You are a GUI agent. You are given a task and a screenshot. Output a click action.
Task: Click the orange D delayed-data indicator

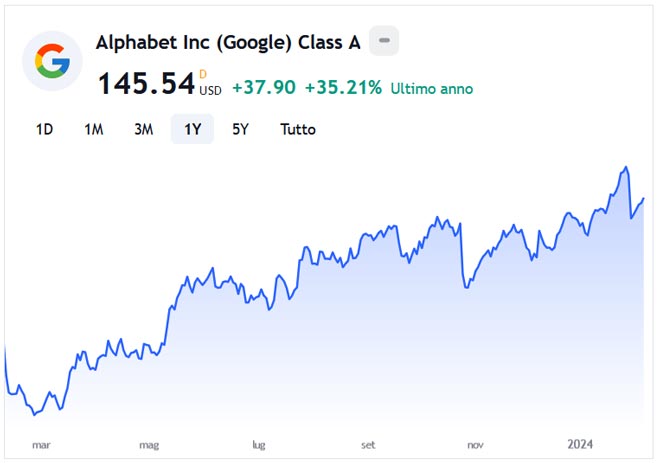203,73
